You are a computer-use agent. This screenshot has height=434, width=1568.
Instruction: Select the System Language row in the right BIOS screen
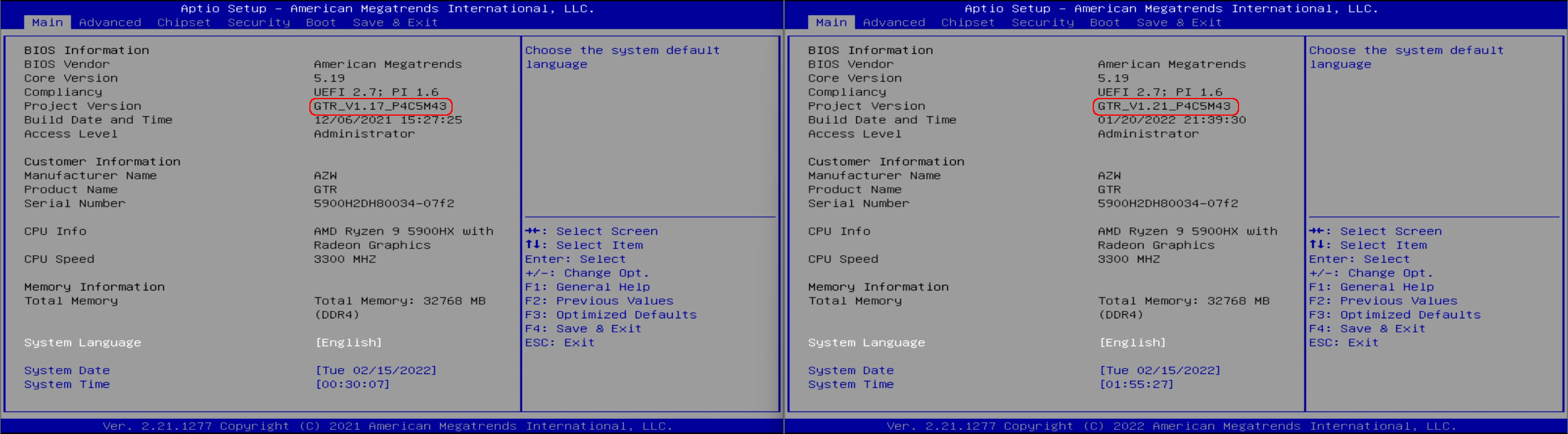[987, 343]
